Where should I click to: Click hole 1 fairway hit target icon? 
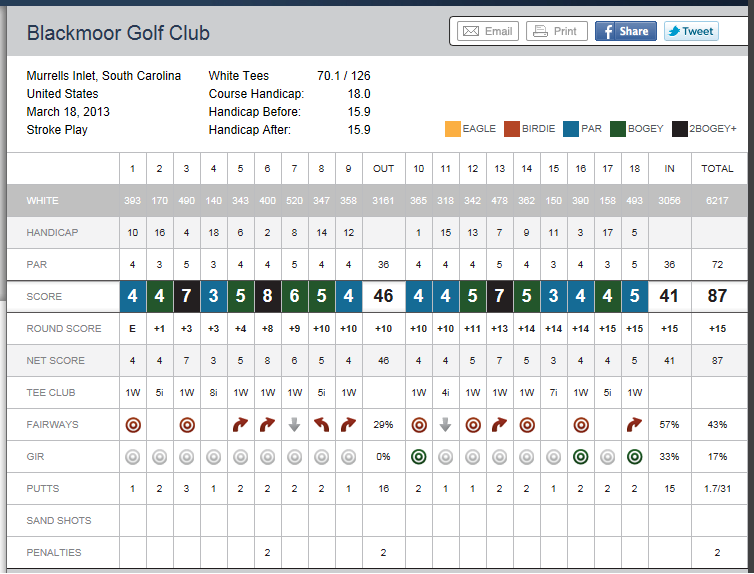[133, 425]
